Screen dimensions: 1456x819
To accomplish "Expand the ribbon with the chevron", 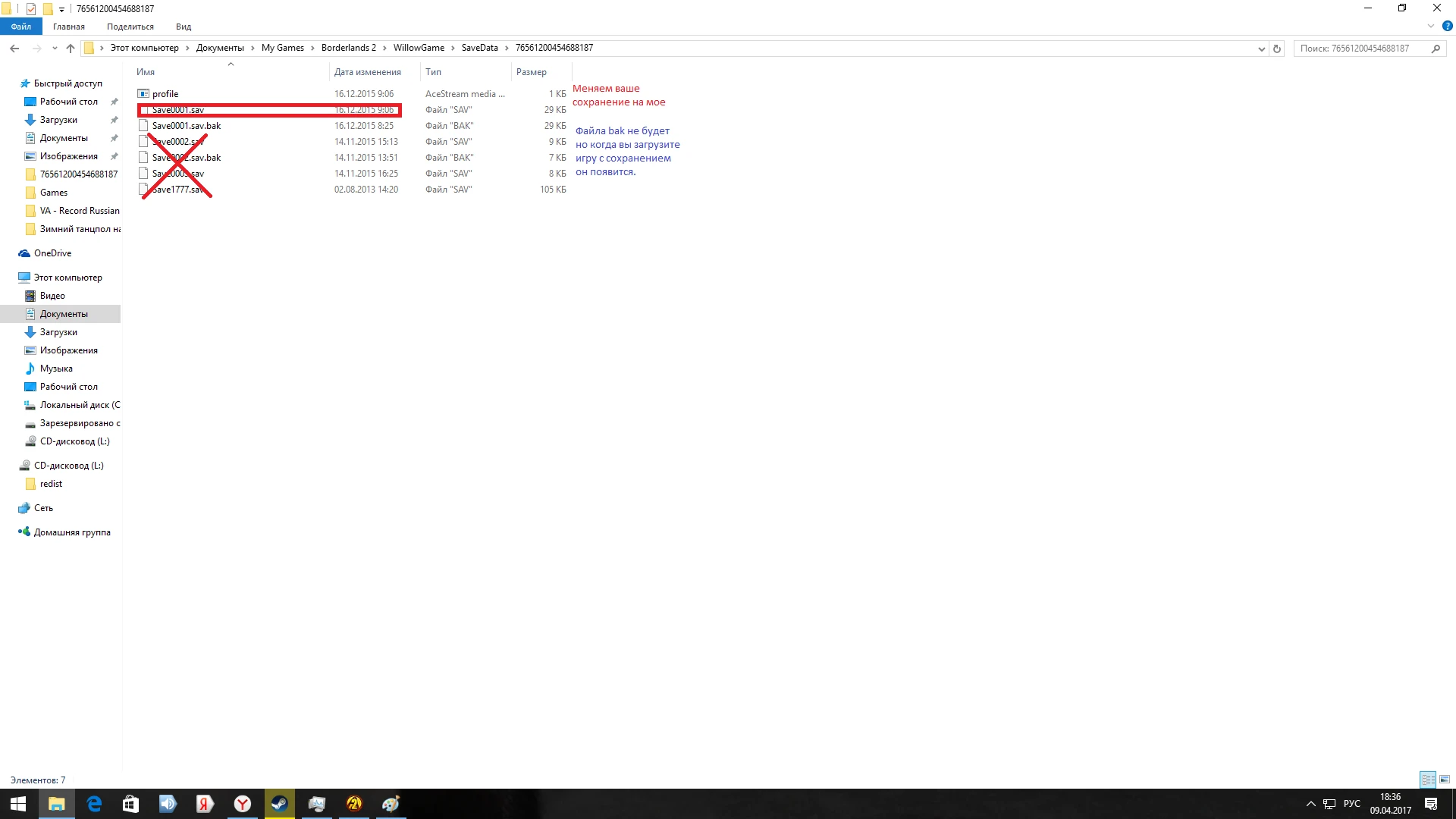I will click(x=1431, y=26).
